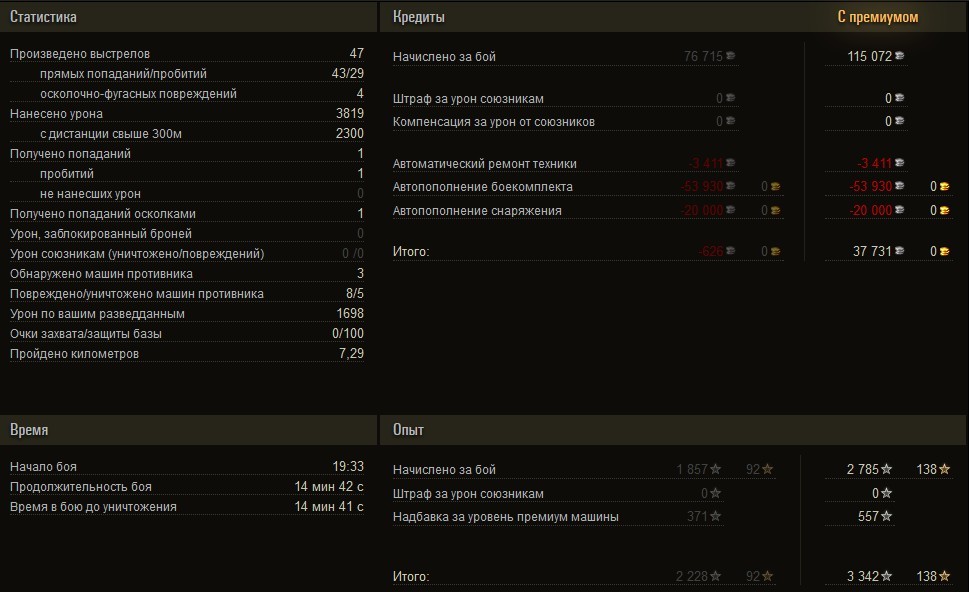Click the Автопополнение боекомплекта label
This screenshot has width=969, height=592.
(483, 187)
